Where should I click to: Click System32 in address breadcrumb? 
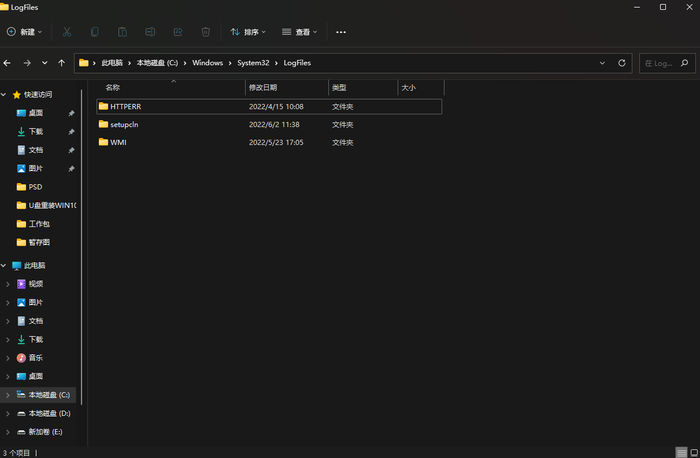pos(253,63)
